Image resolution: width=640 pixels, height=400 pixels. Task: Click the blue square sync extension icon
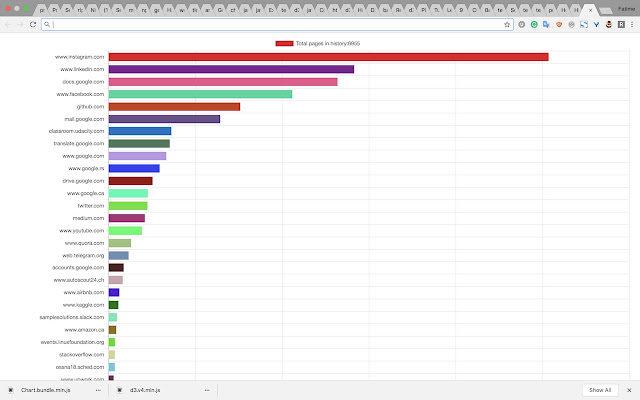click(x=584, y=24)
